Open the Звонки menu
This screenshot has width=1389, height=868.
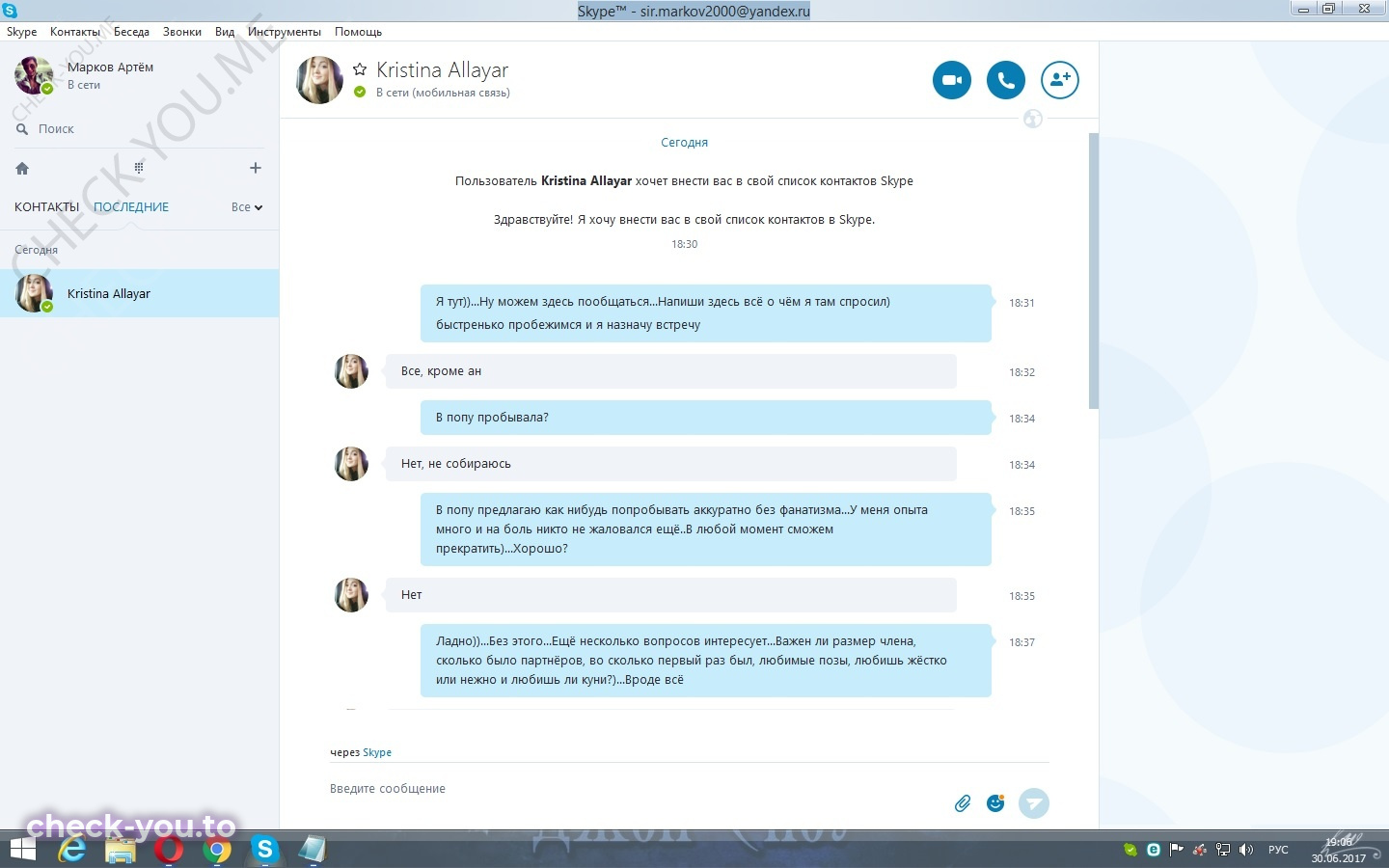tap(182, 32)
